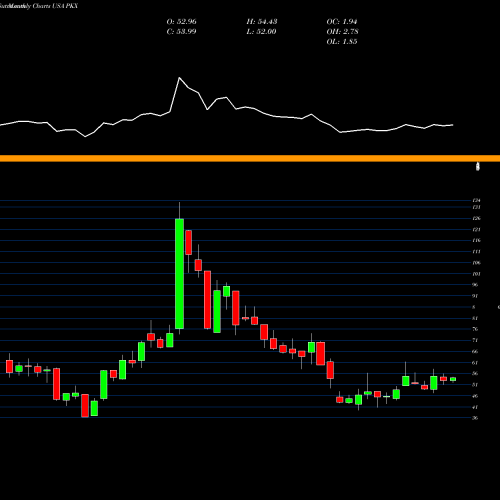Screen dimensions: 500x500
Task: Click the '71' price axis label
Action: 475,340
